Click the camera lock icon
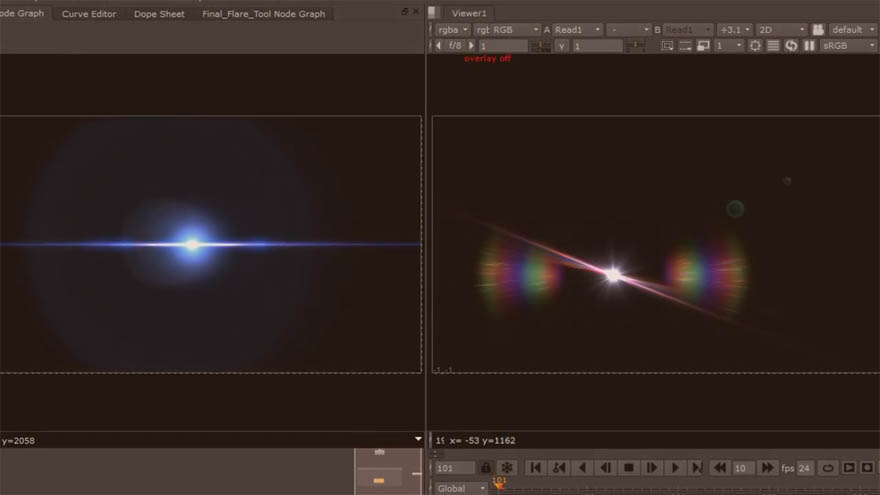The width and height of the screenshot is (880, 495). [x=818, y=30]
